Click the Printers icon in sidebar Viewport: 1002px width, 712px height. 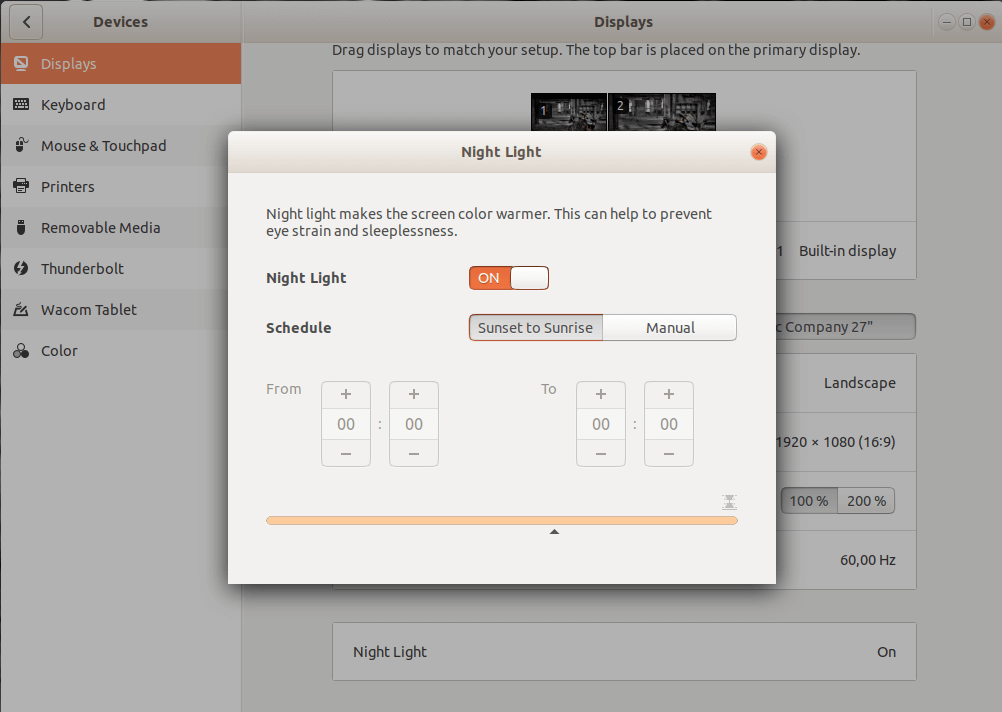(20, 187)
